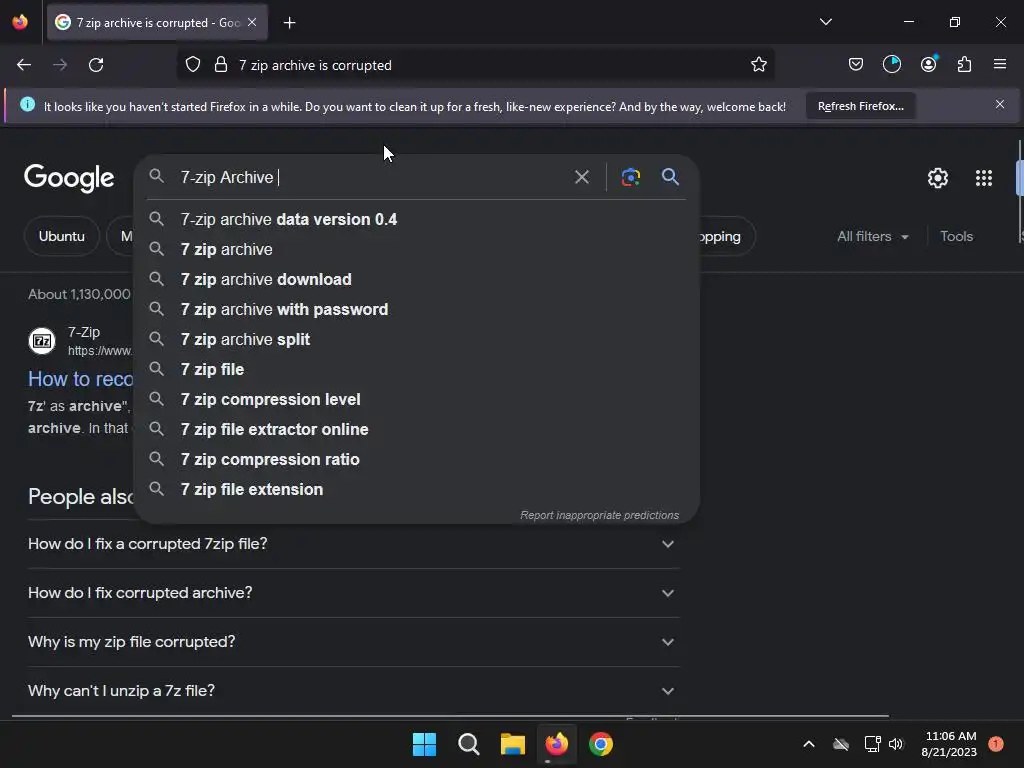Click the Google logo
Screen dimensions: 1024x768
click(69, 178)
